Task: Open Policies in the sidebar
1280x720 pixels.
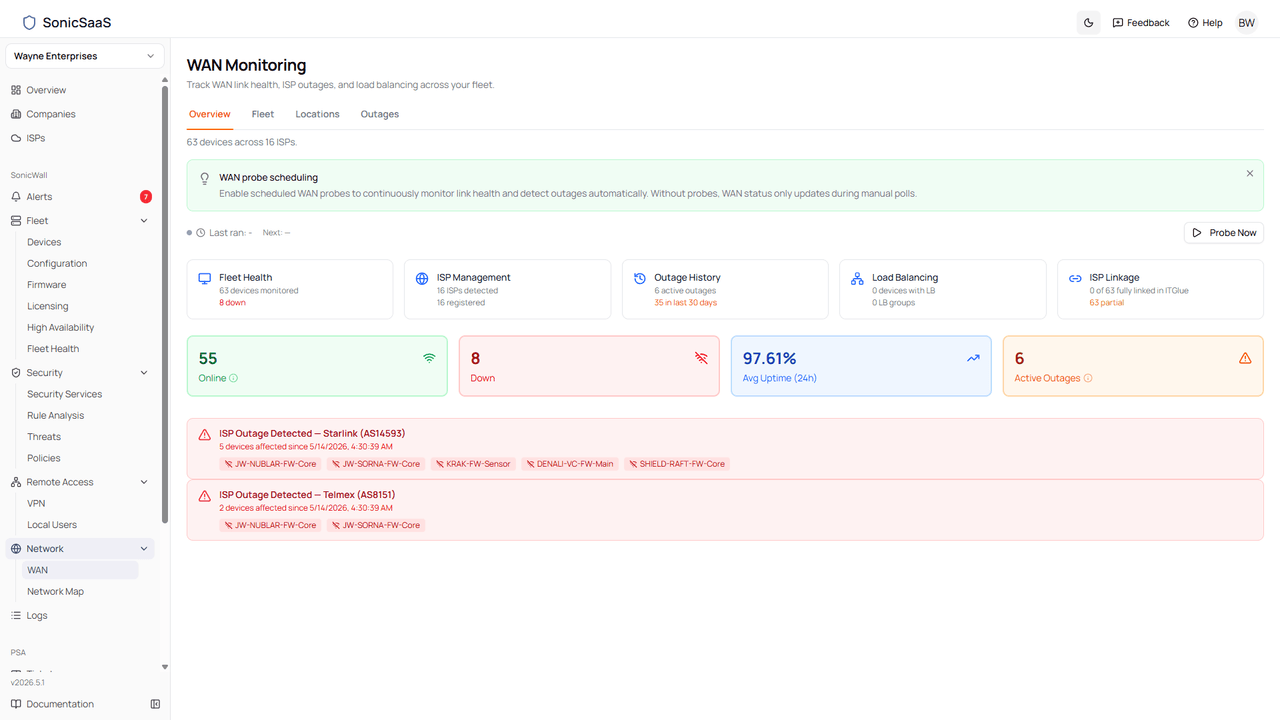Action: click(43, 458)
